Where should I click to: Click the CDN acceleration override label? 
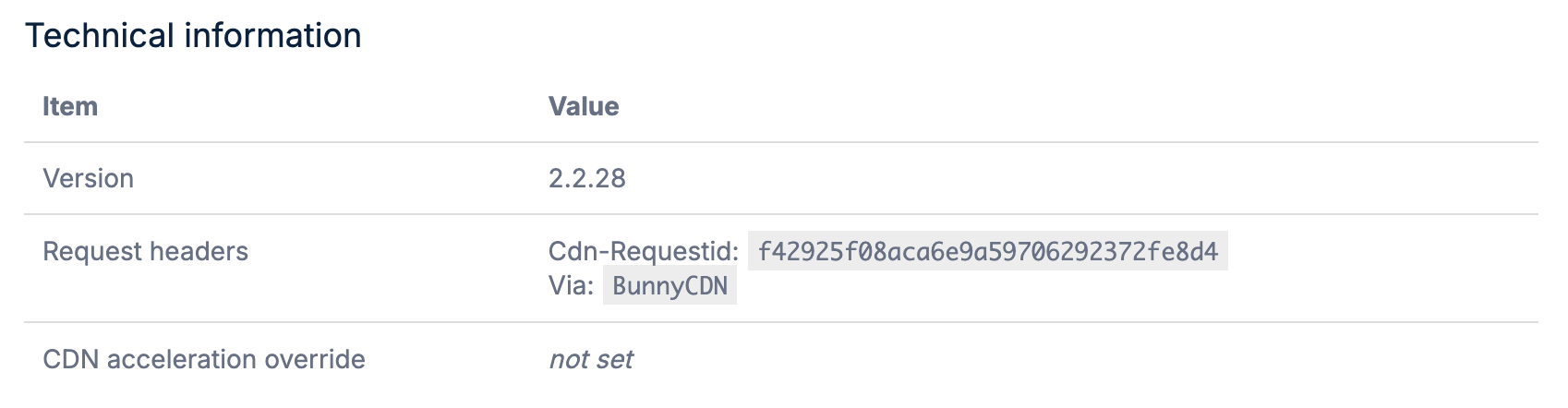(204, 359)
